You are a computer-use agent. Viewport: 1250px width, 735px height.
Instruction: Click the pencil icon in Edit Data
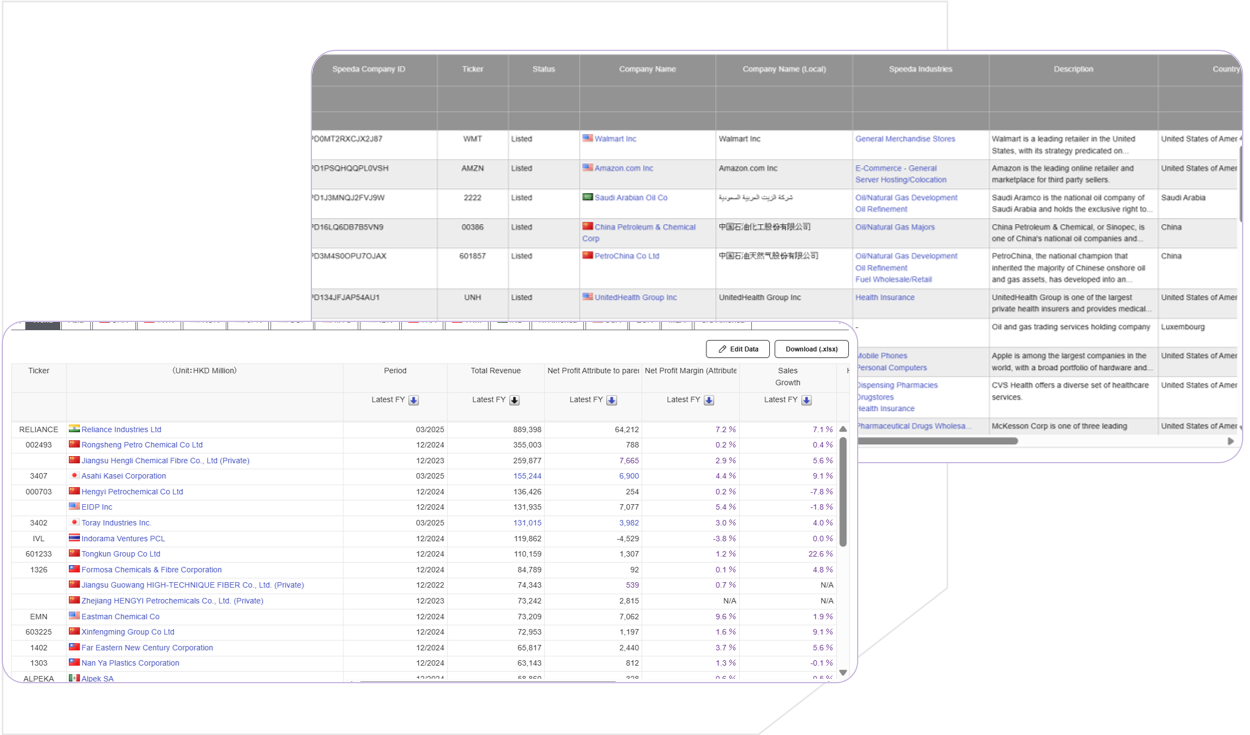tap(722, 349)
